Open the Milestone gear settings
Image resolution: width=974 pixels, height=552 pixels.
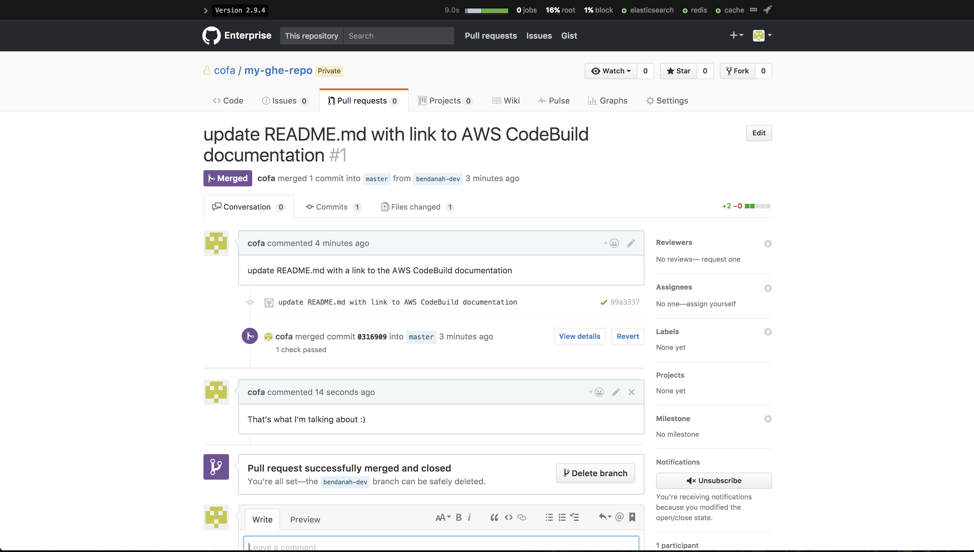(x=768, y=419)
